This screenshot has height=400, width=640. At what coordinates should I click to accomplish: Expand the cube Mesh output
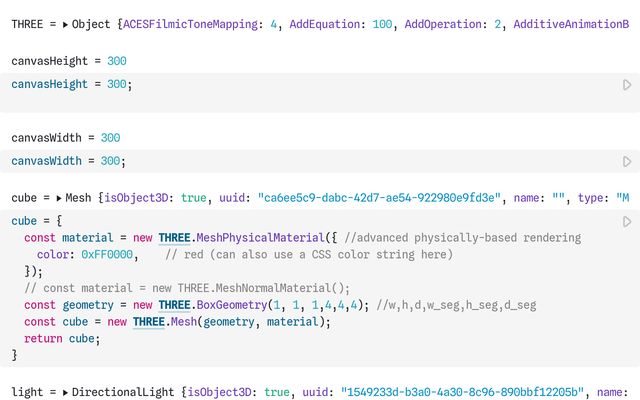(x=59, y=198)
